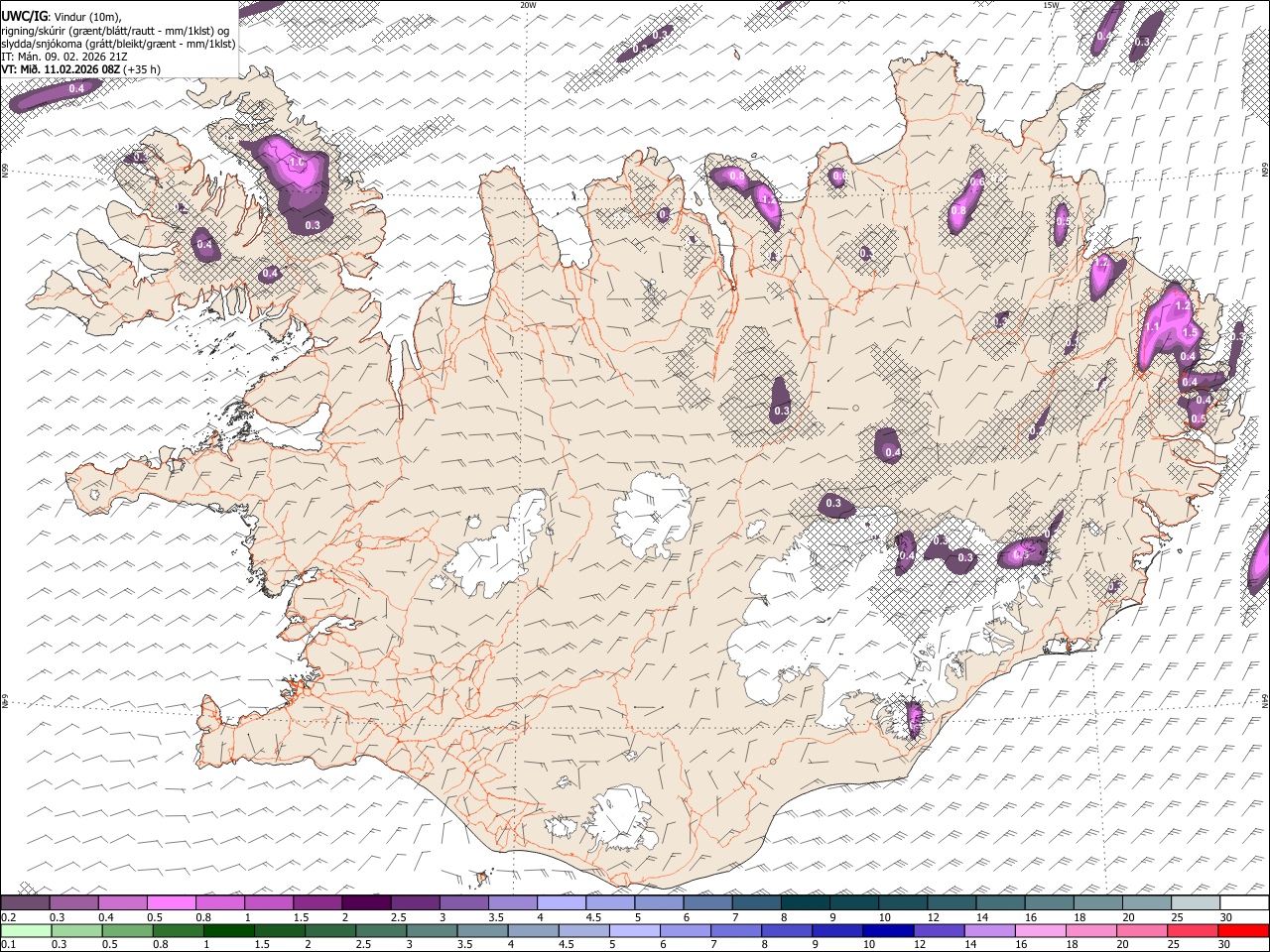Select the bottom scale swatch starting at 0.5
Viewport: 1270px width, 952px height.
point(127,930)
